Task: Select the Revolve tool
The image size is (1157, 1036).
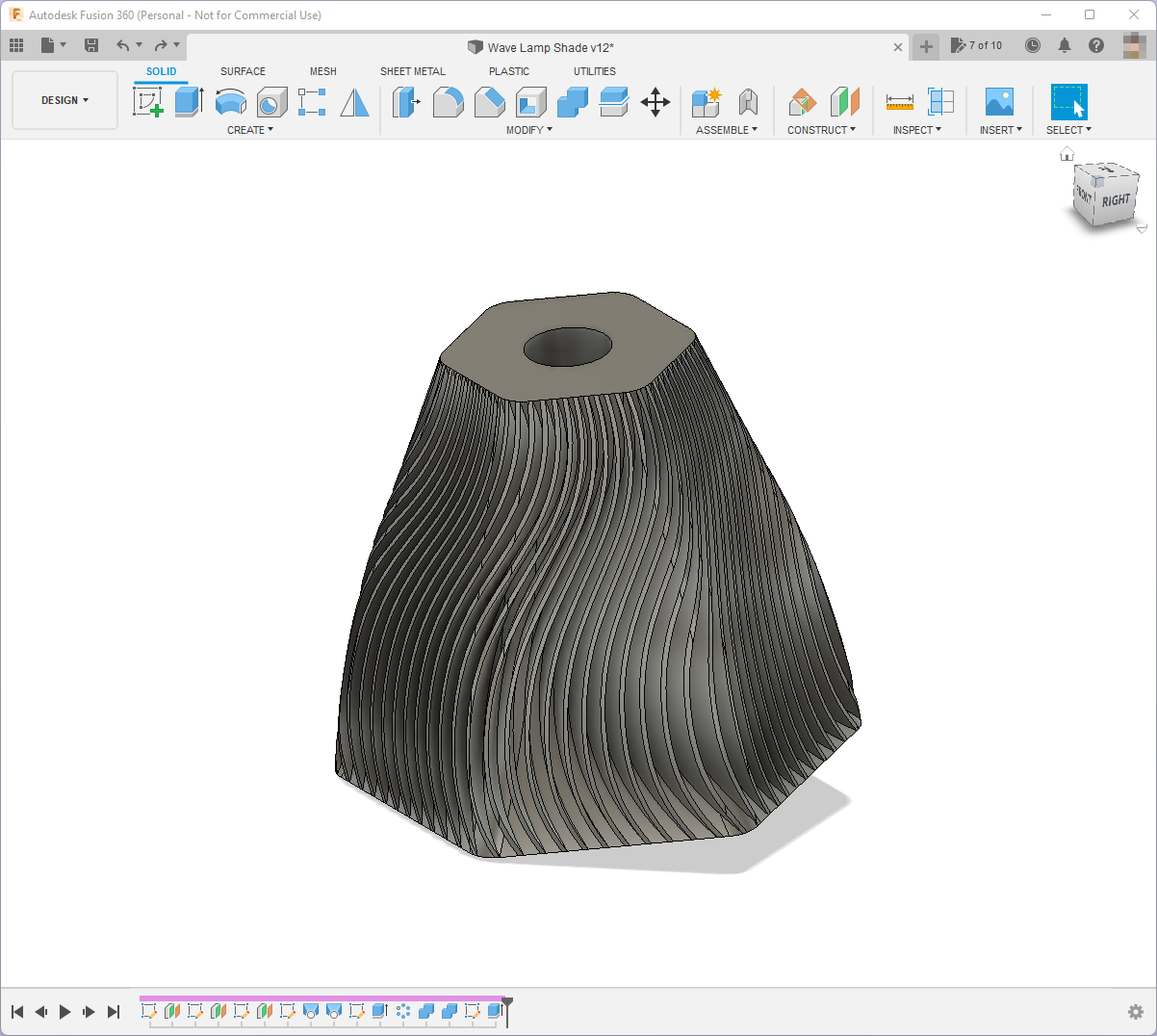Action: click(230, 102)
